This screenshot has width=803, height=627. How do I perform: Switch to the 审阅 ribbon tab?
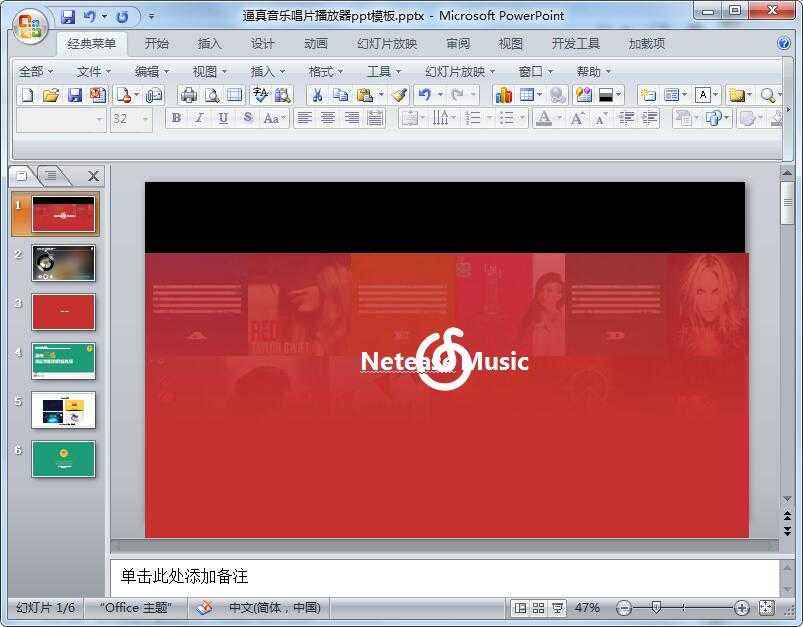[x=457, y=44]
